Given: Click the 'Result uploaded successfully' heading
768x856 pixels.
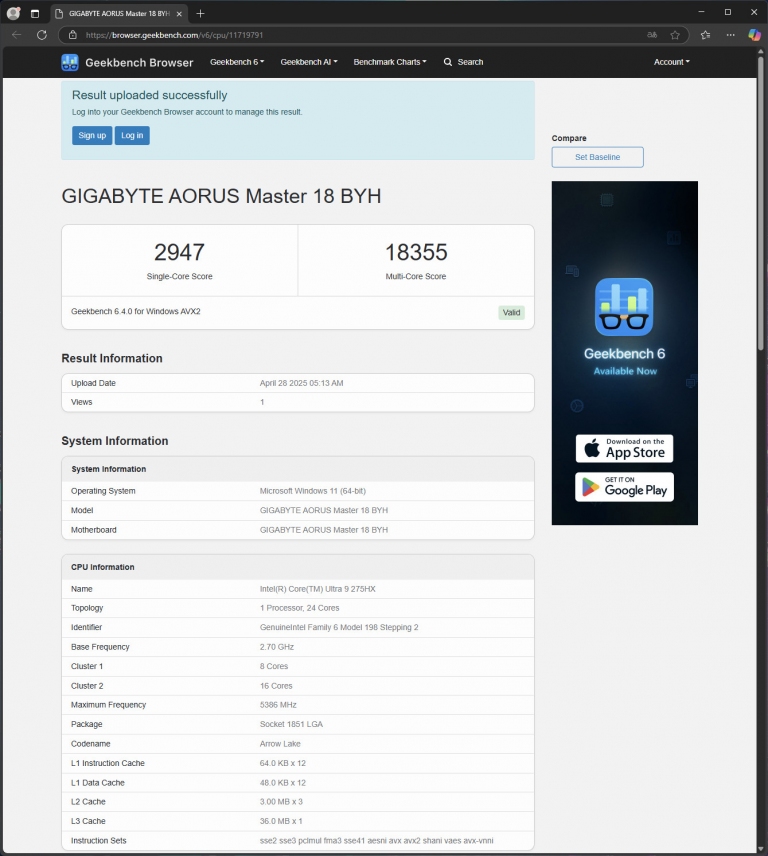Looking at the screenshot, I should [x=150, y=95].
